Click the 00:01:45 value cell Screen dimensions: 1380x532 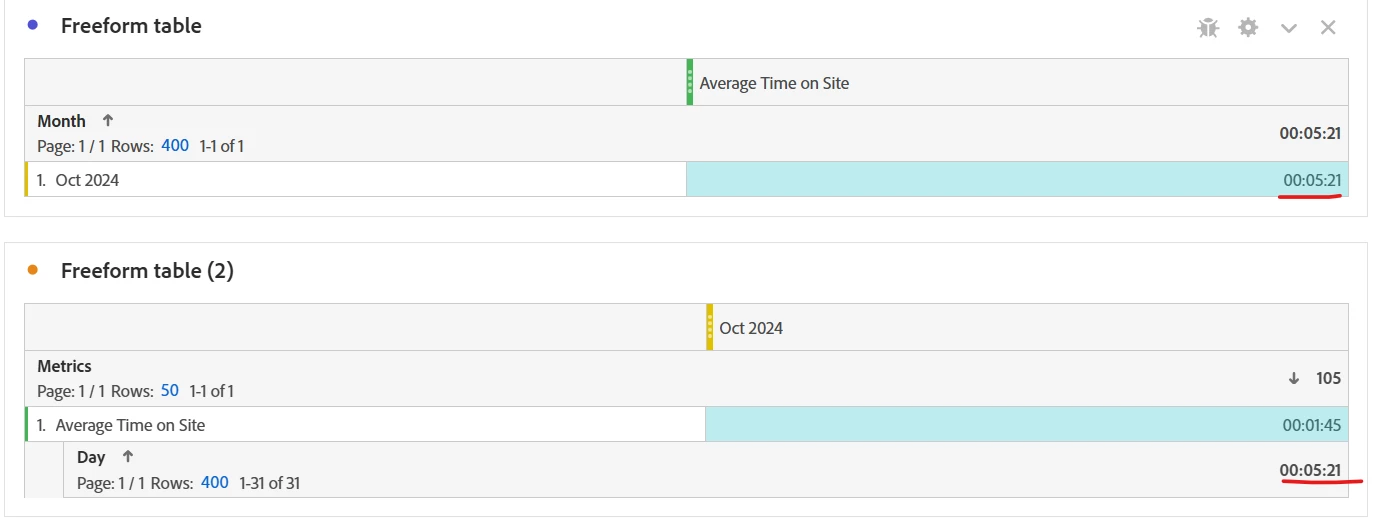tap(1311, 425)
